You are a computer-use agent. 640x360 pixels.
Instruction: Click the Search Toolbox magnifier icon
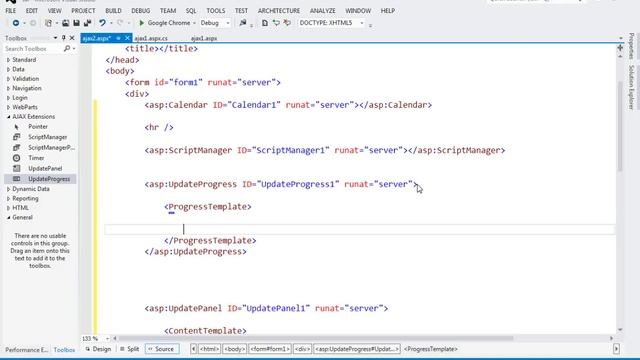coord(67,49)
